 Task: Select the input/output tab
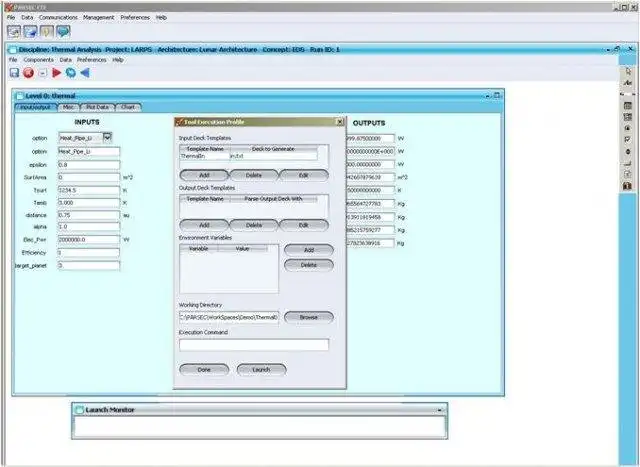(x=36, y=107)
